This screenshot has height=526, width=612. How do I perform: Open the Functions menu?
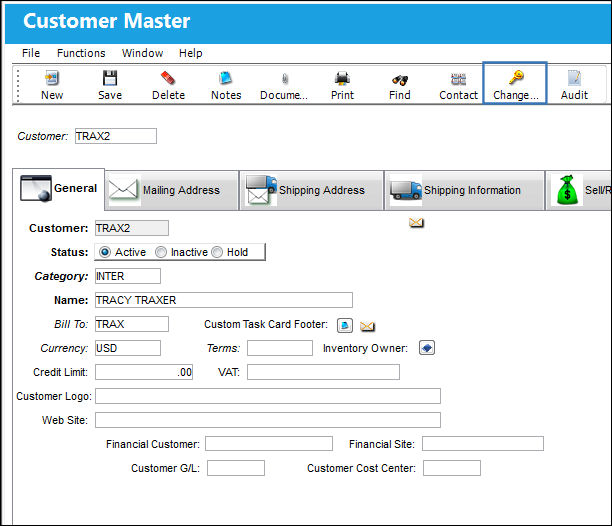coord(81,53)
